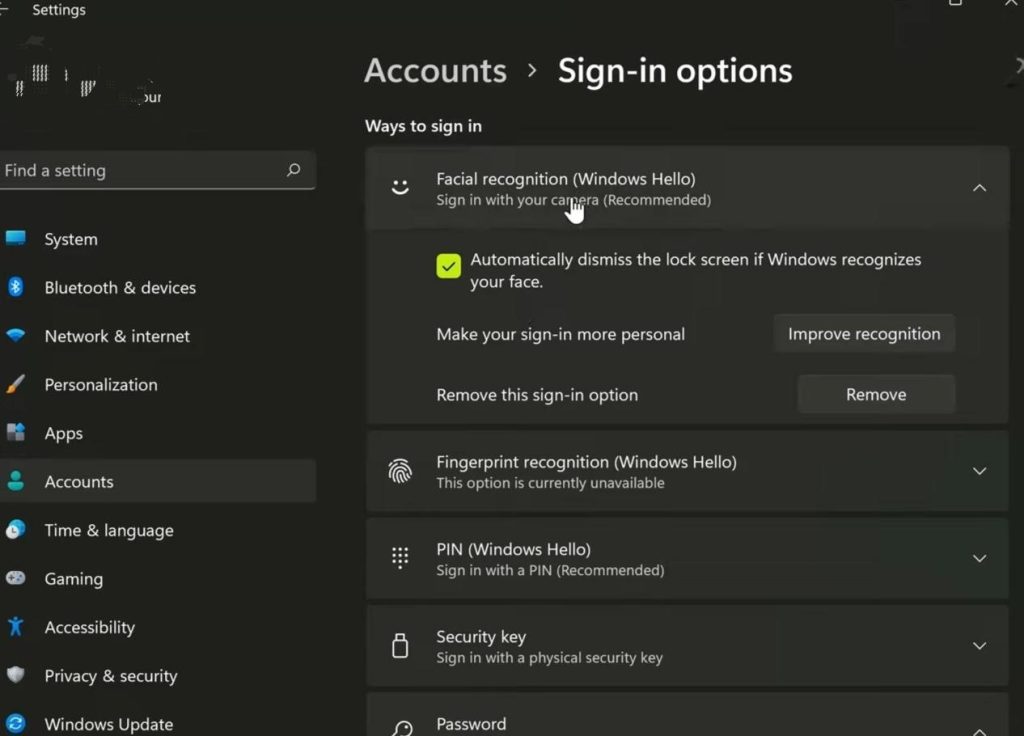The height and width of the screenshot is (736, 1024).
Task: Collapse the Password section chevron
Action: click(979, 730)
